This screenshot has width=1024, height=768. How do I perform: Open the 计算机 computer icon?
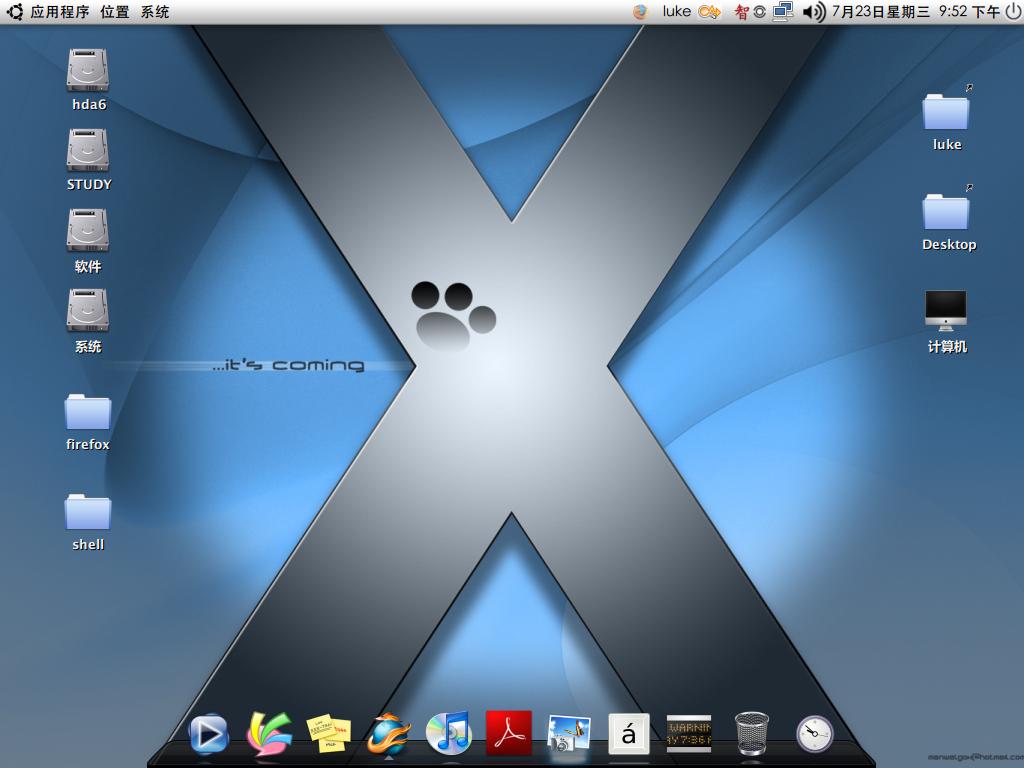(946, 311)
